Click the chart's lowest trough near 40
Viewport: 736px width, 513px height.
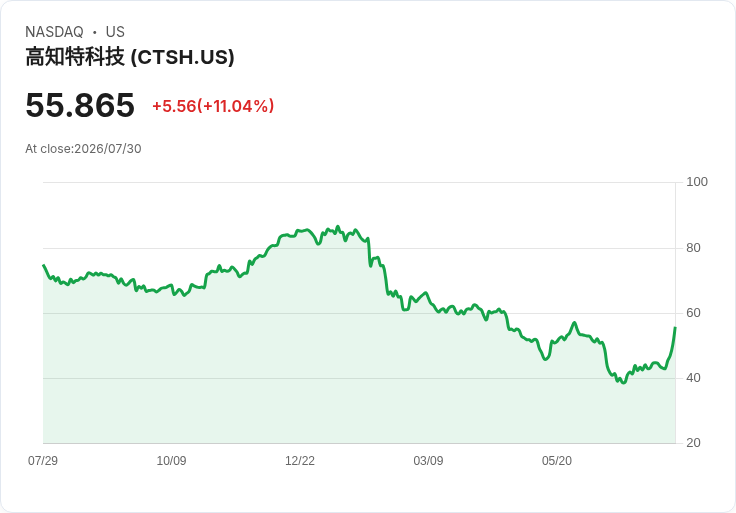[623, 383]
